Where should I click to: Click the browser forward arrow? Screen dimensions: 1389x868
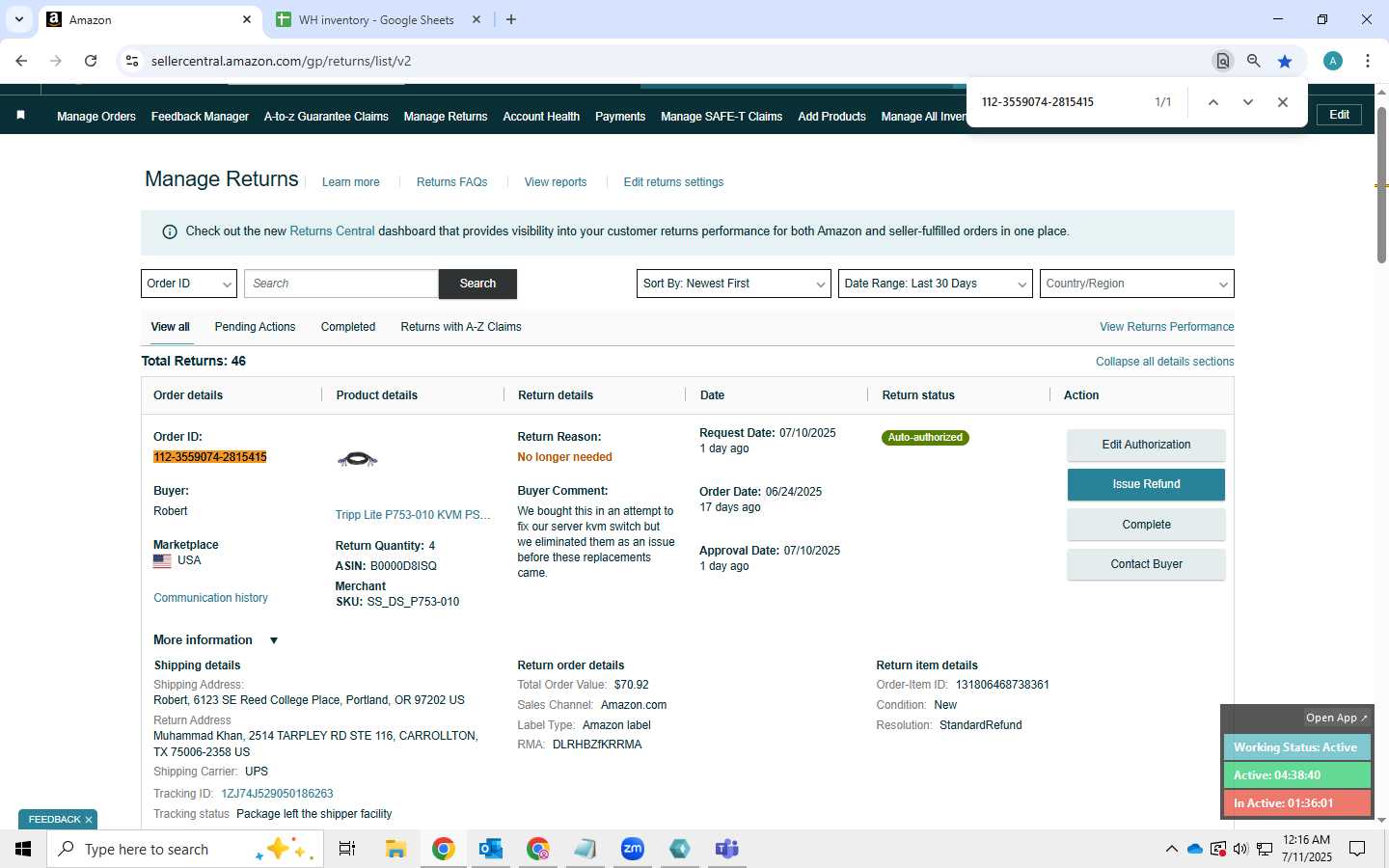tap(56, 61)
